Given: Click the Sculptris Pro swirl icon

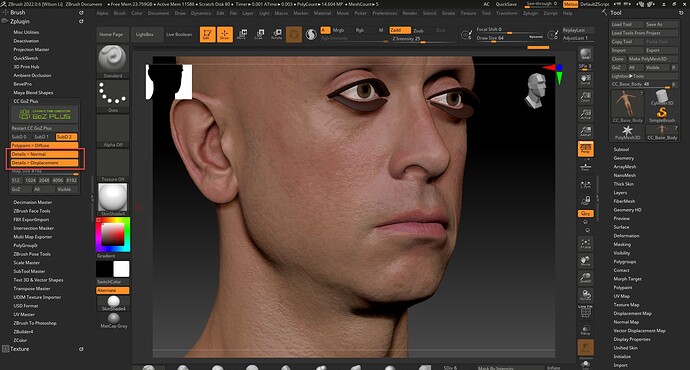Looking at the screenshot, I should pyautogui.click(x=311, y=34).
